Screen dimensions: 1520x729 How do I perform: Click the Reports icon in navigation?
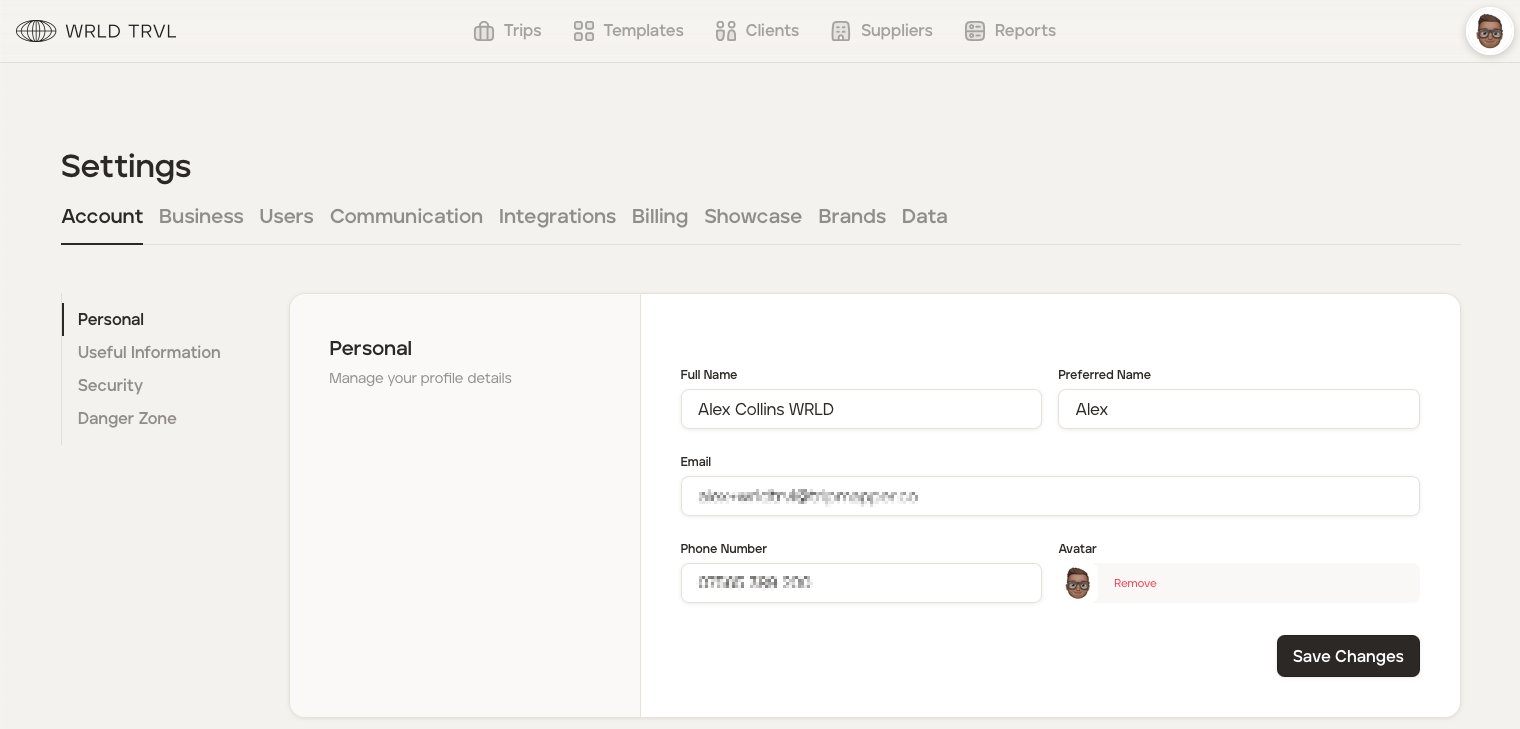coord(975,31)
